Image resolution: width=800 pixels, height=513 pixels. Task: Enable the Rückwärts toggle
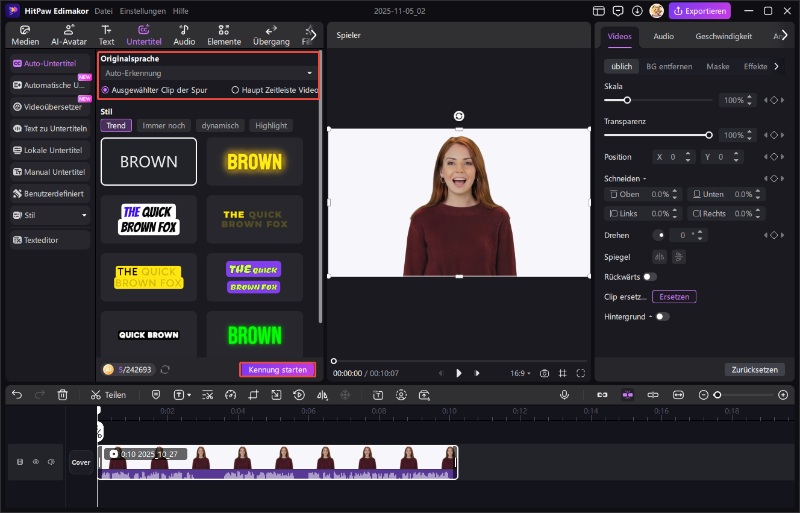point(650,276)
